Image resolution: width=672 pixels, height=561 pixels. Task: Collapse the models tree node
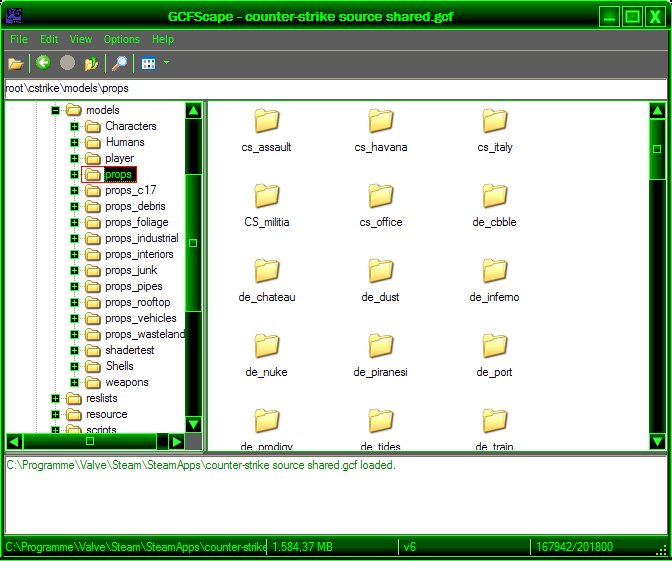55,111
